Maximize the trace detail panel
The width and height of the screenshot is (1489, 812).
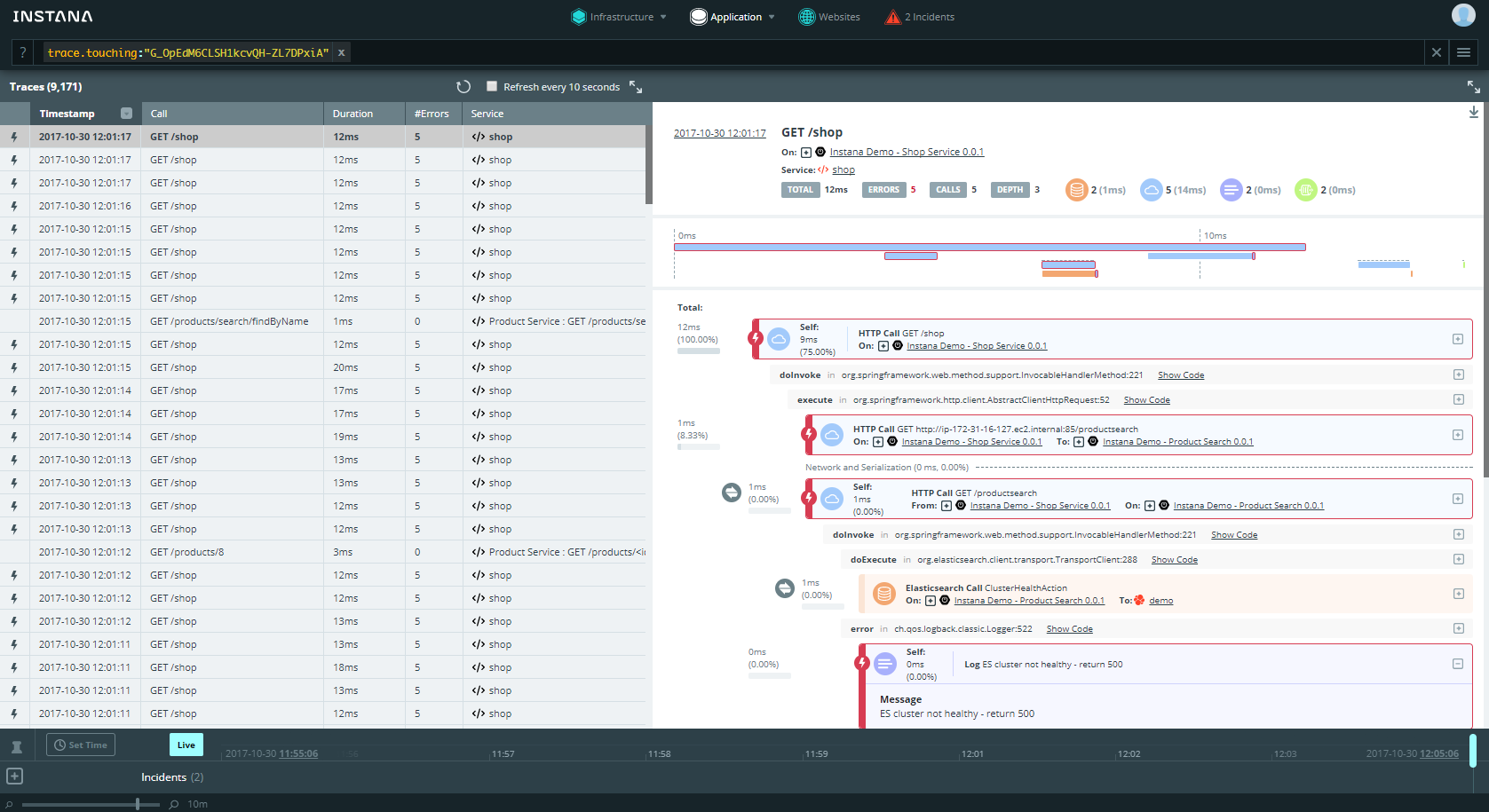(x=1473, y=87)
